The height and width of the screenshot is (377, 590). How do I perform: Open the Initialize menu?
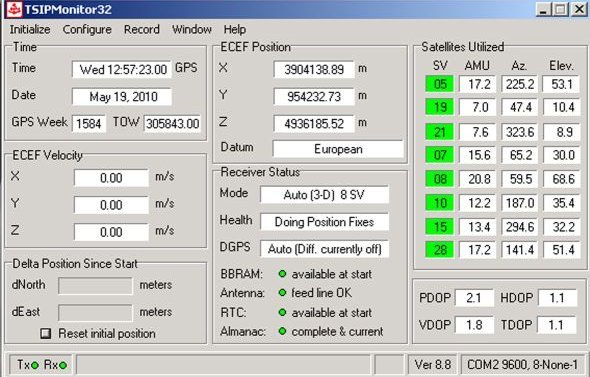tap(30, 29)
